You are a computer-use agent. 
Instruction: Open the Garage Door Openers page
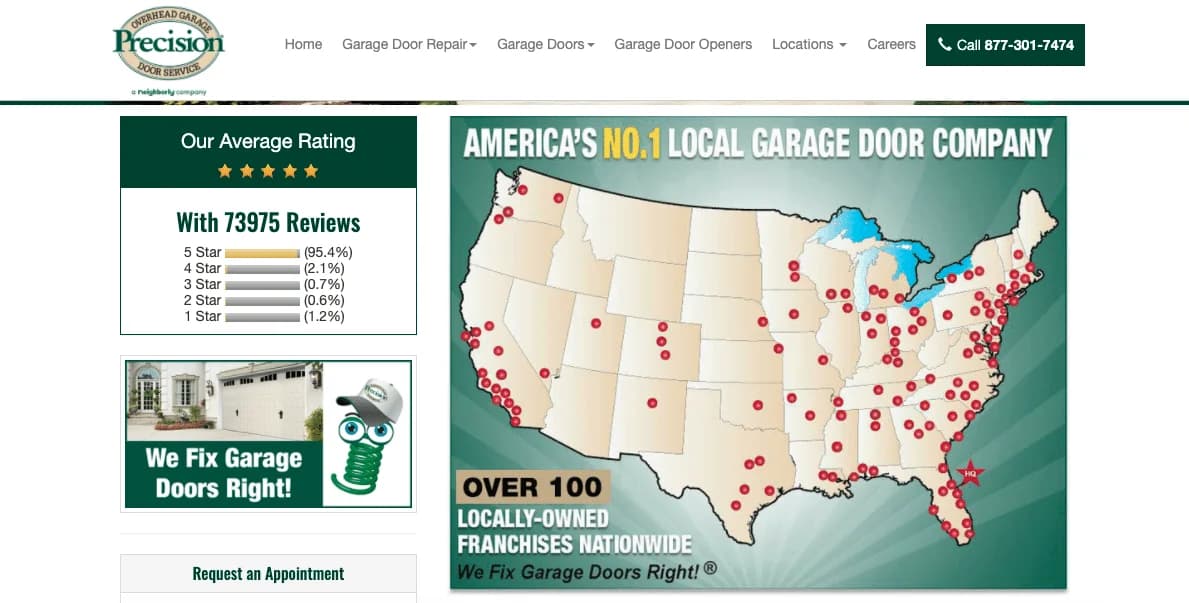(x=683, y=45)
